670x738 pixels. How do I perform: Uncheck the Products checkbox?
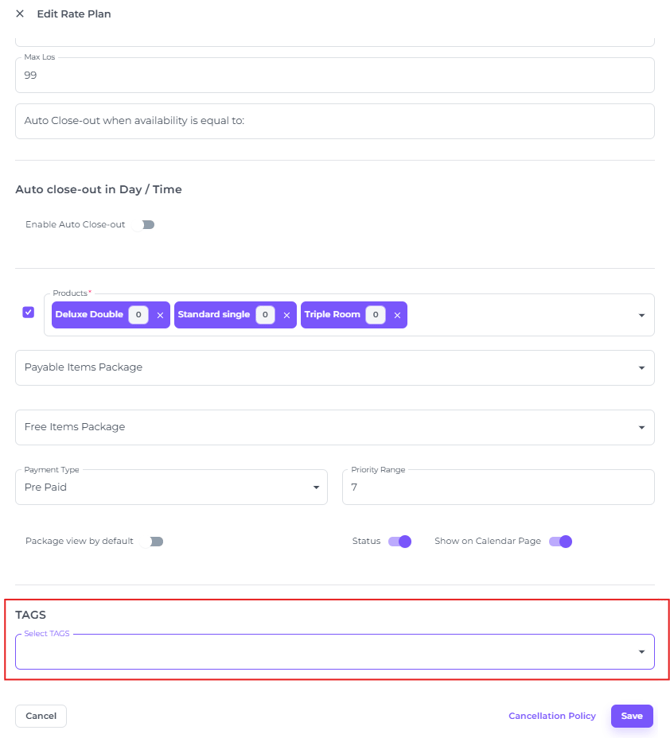[28, 312]
